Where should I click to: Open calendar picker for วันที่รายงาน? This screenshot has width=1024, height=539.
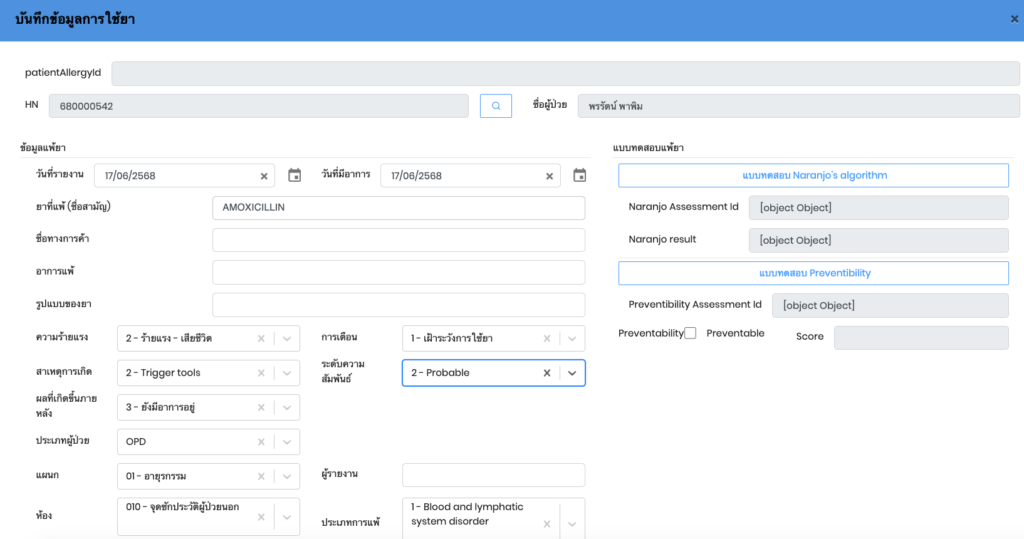[294, 176]
